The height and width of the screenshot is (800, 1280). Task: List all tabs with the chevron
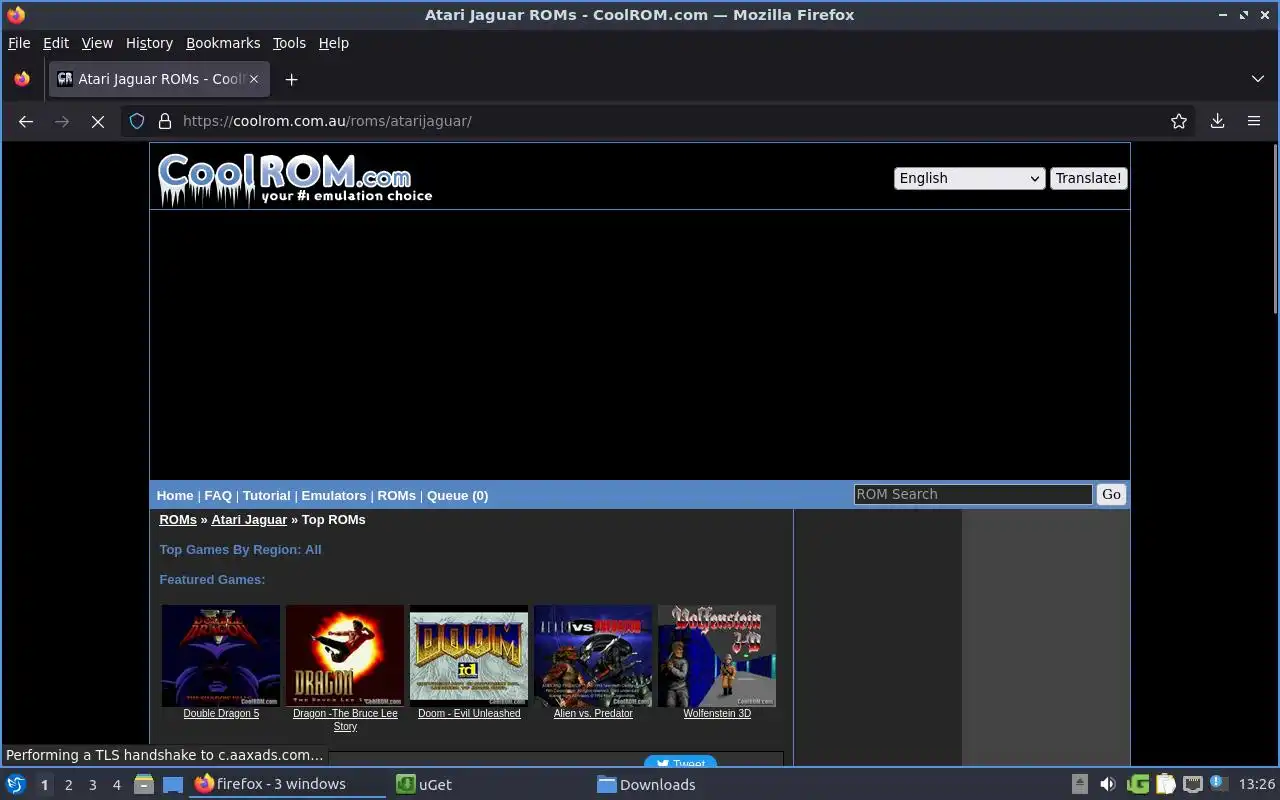click(x=1258, y=79)
